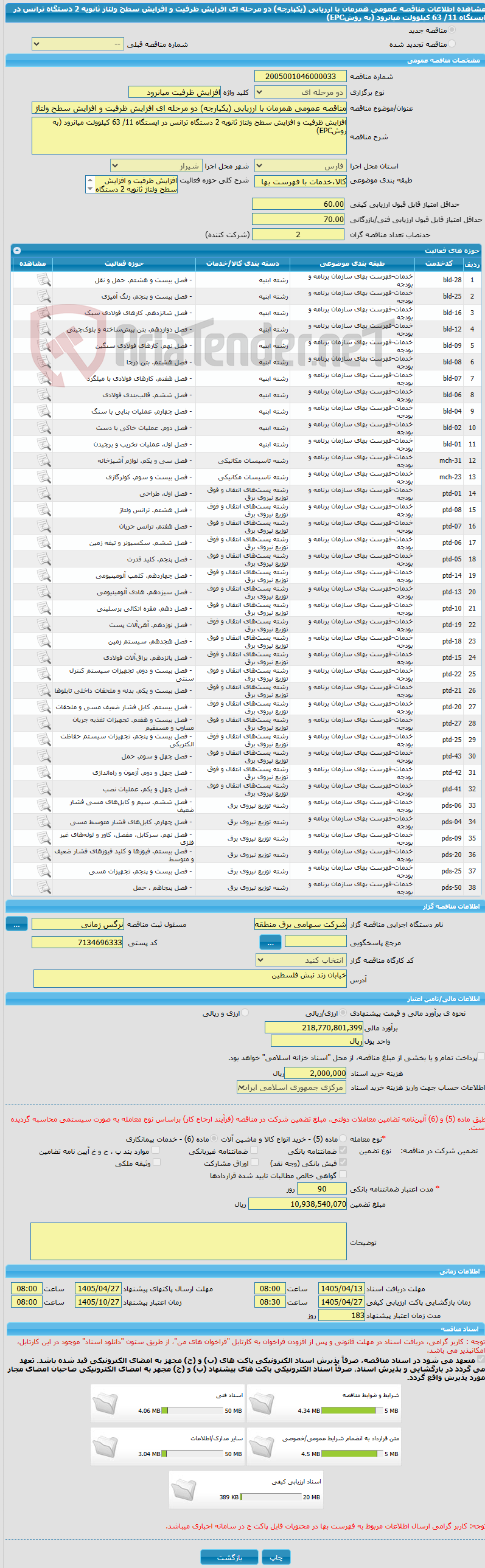Select ارزی و ریالی radio option

tap(245, 1013)
